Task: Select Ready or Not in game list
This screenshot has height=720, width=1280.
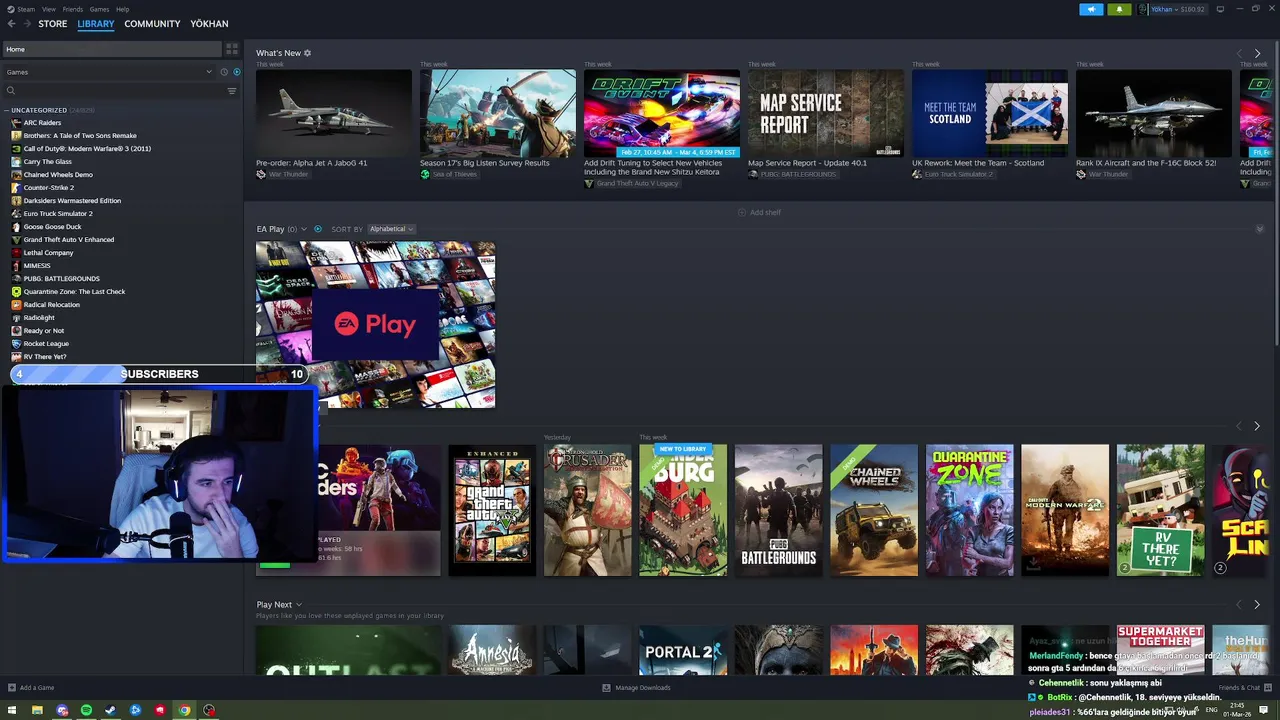Action: (44, 331)
